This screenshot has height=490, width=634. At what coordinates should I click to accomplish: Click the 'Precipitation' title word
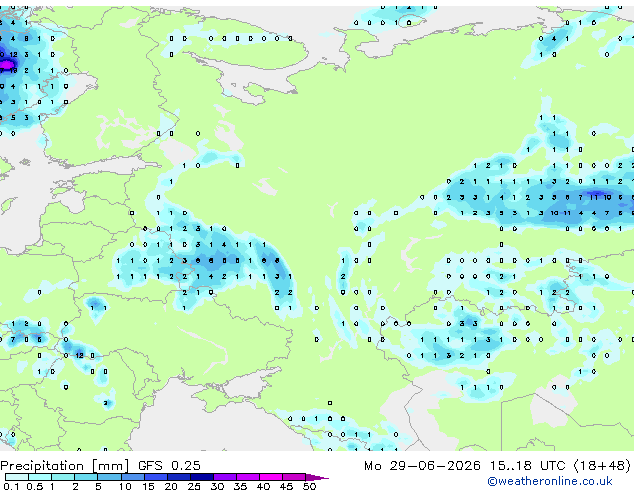click(42, 466)
